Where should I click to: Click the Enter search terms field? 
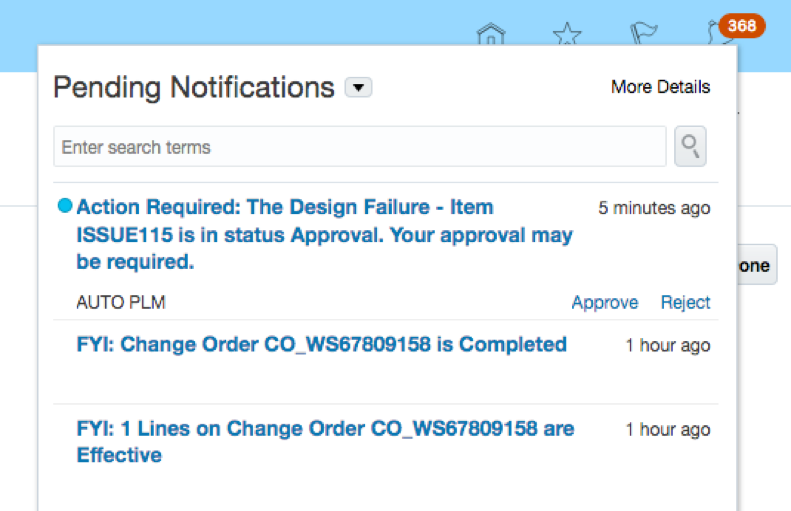pos(360,147)
